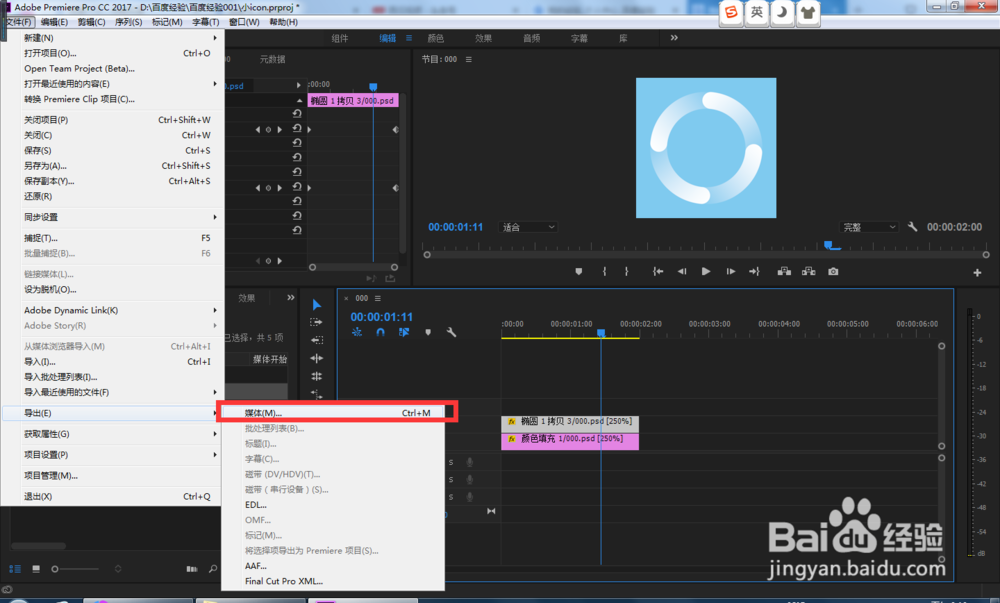Choose EDL... export option
1000x603 pixels.
(x=333, y=505)
